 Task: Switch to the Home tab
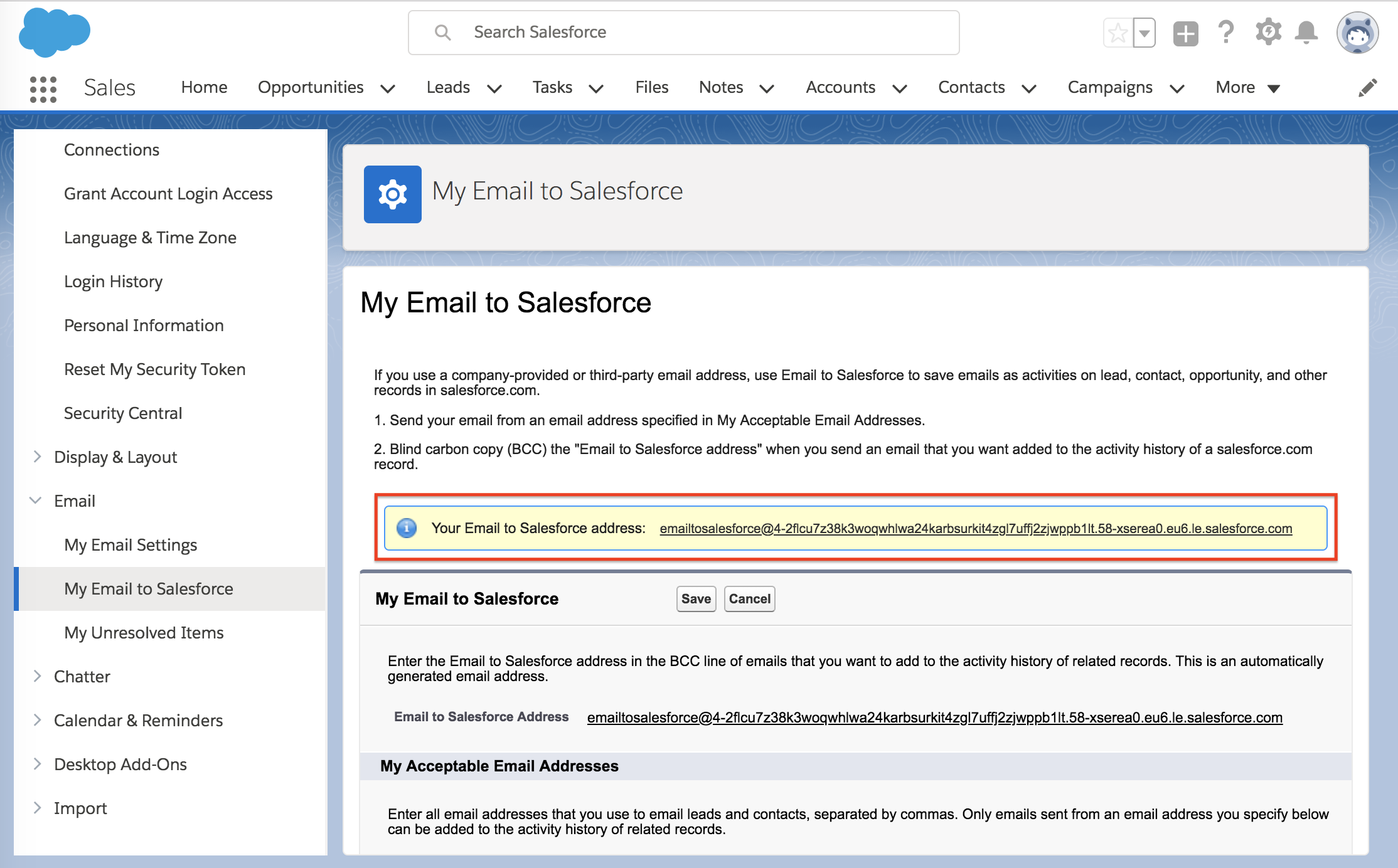tap(204, 87)
